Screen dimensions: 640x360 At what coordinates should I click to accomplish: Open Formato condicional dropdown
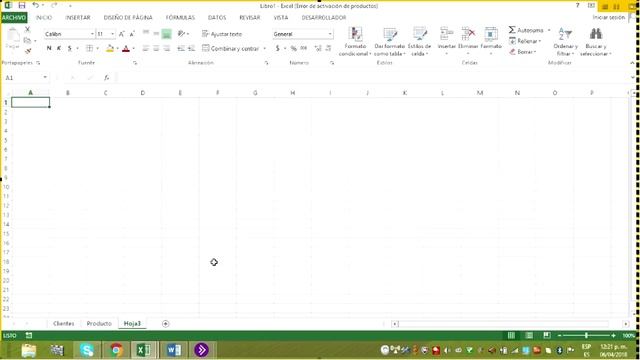click(x=355, y=41)
